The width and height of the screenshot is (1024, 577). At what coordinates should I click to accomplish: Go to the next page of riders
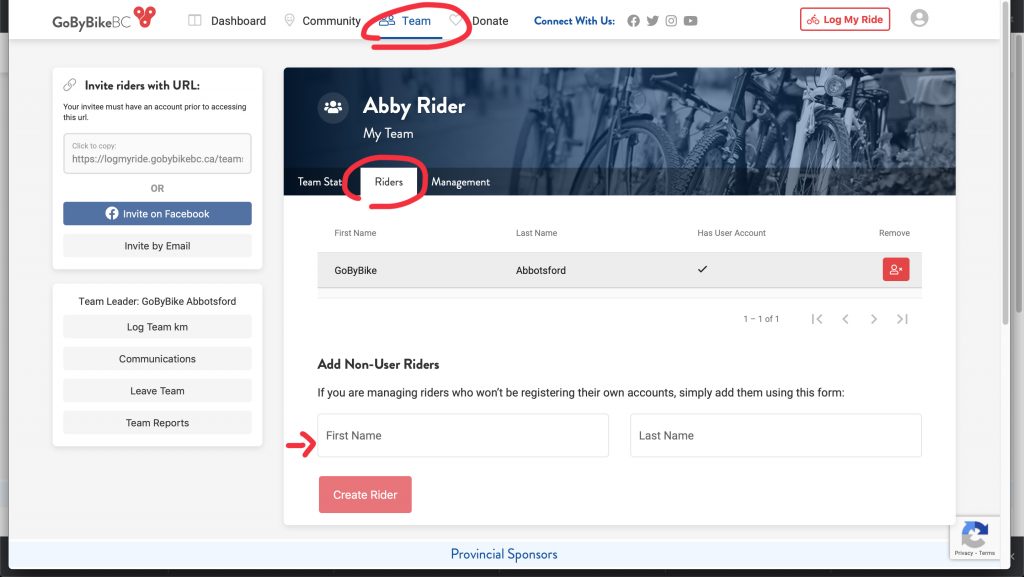pos(873,319)
